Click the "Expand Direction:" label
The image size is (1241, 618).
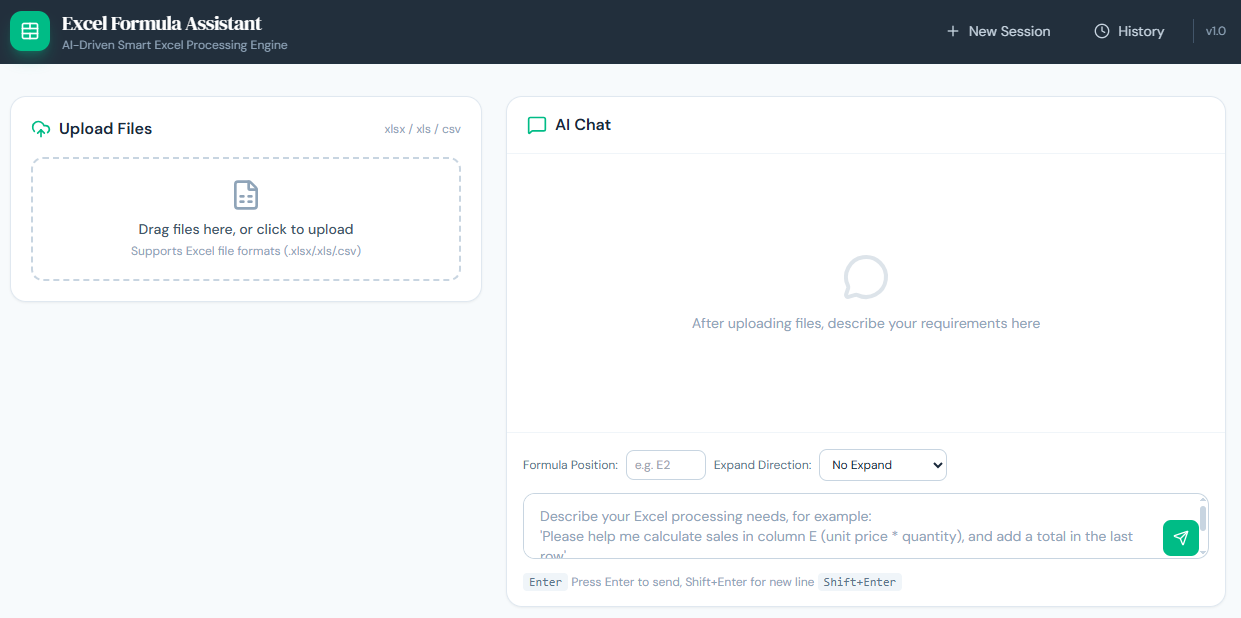[x=763, y=465]
